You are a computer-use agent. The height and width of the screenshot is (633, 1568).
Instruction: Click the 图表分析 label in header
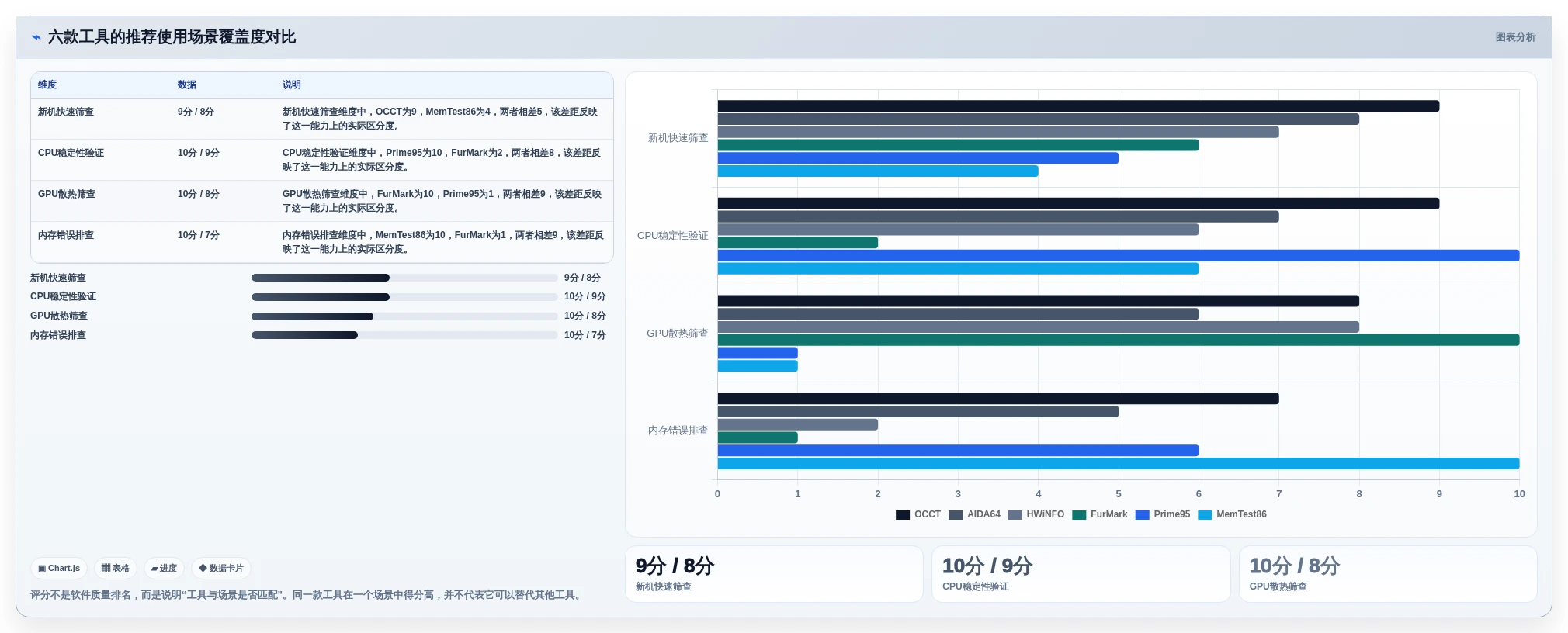[1515, 37]
